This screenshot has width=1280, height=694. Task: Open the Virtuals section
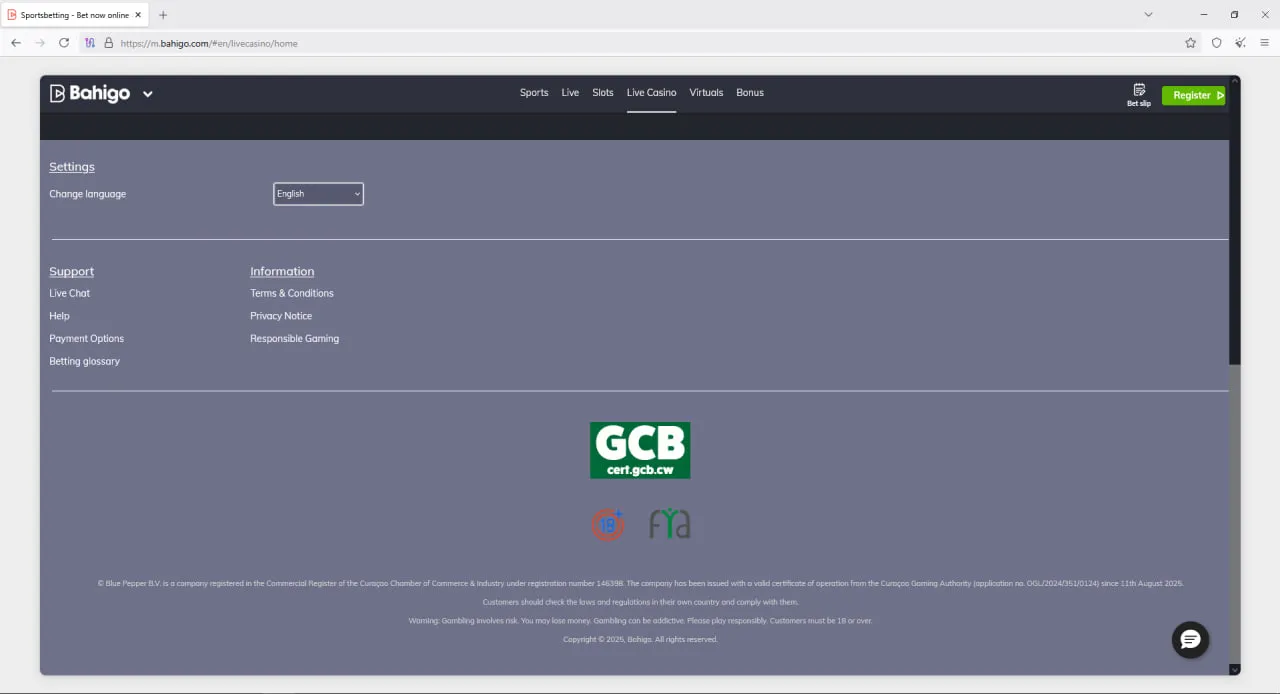click(706, 93)
